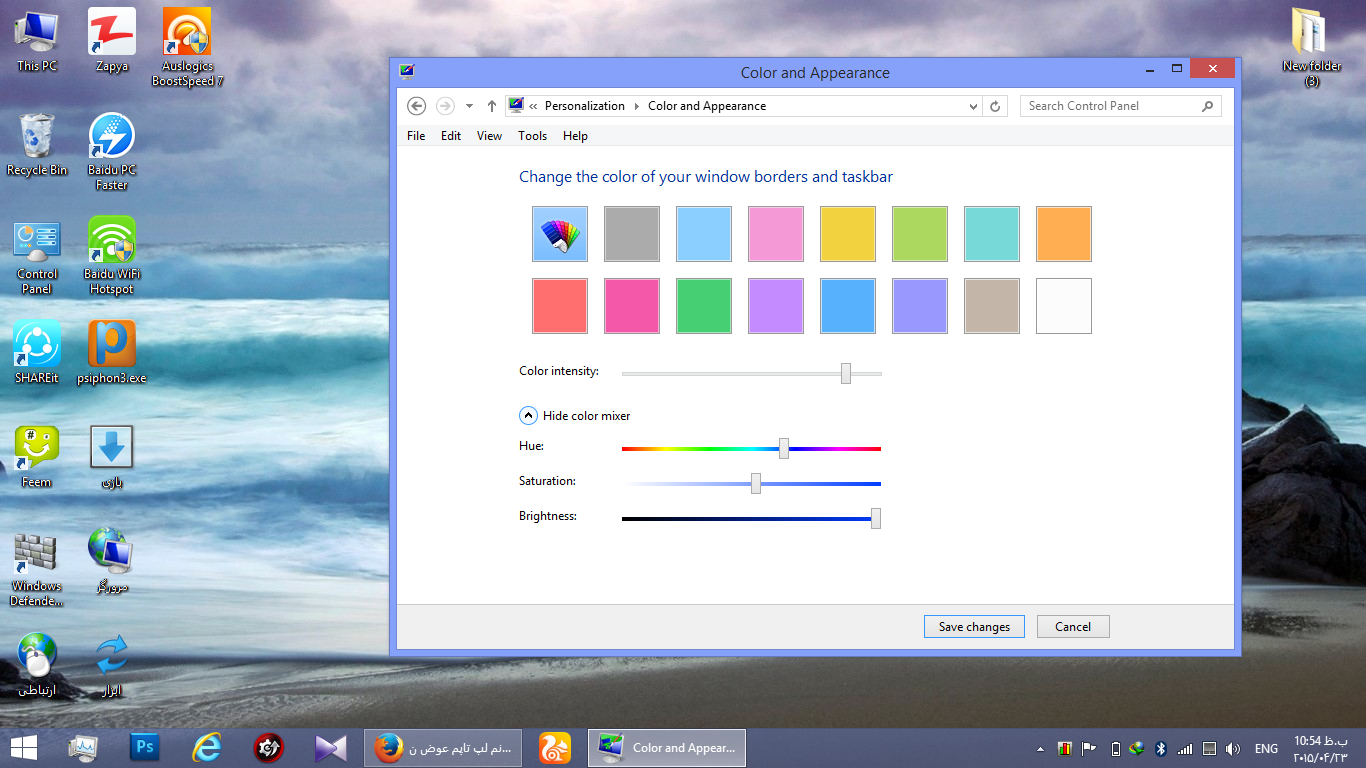Viewport: 1366px width, 768px height.
Task: Select the Control Panel desktop icon
Action: (x=37, y=258)
